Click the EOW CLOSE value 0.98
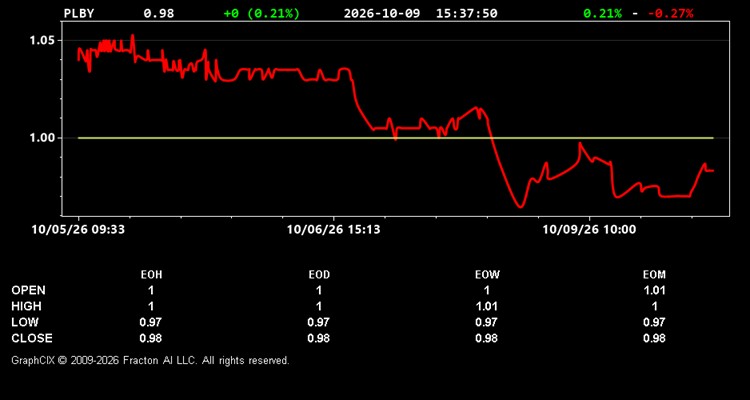The width and height of the screenshot is (750, 400). click(x=487, y=338)
